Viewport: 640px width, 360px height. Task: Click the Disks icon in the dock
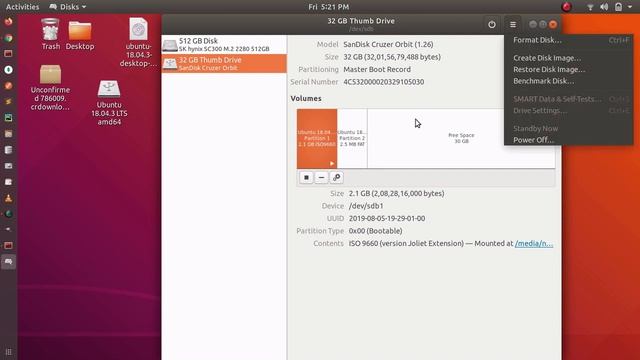pyautogui.click(x=8, y=262)
